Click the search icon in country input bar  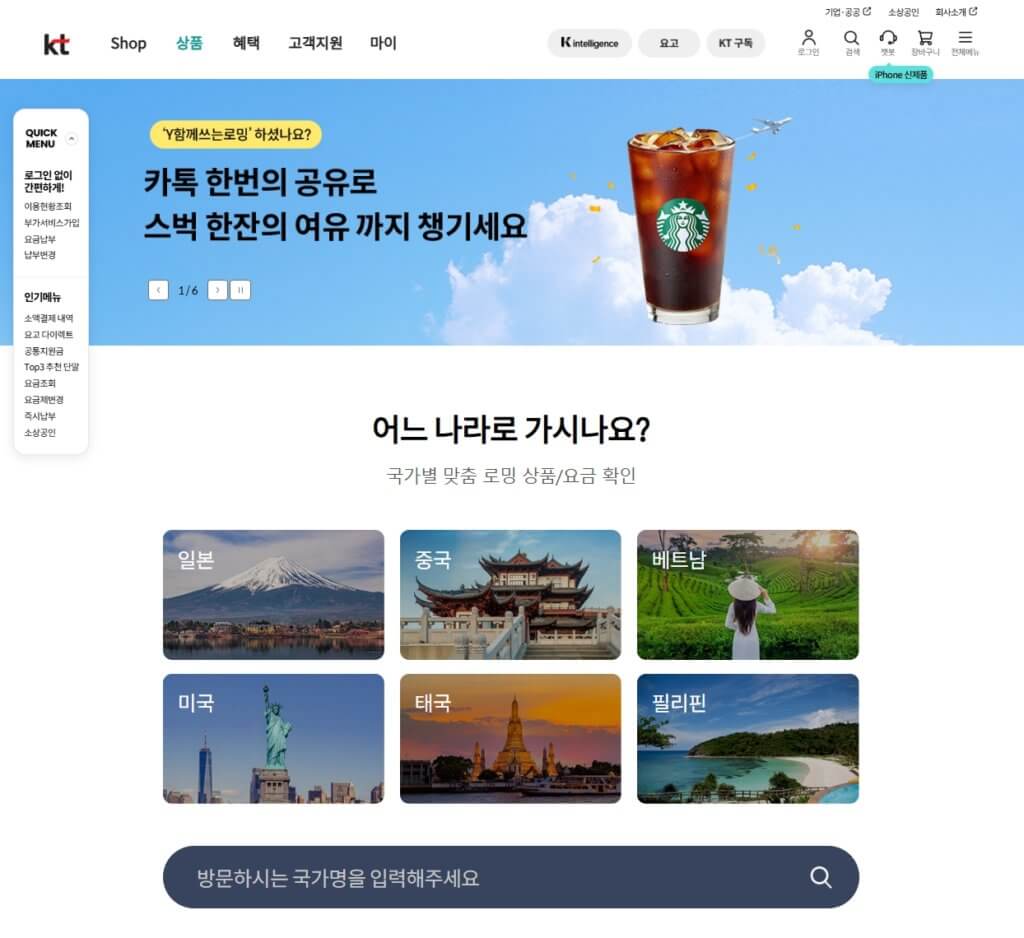tap(820, 877)
